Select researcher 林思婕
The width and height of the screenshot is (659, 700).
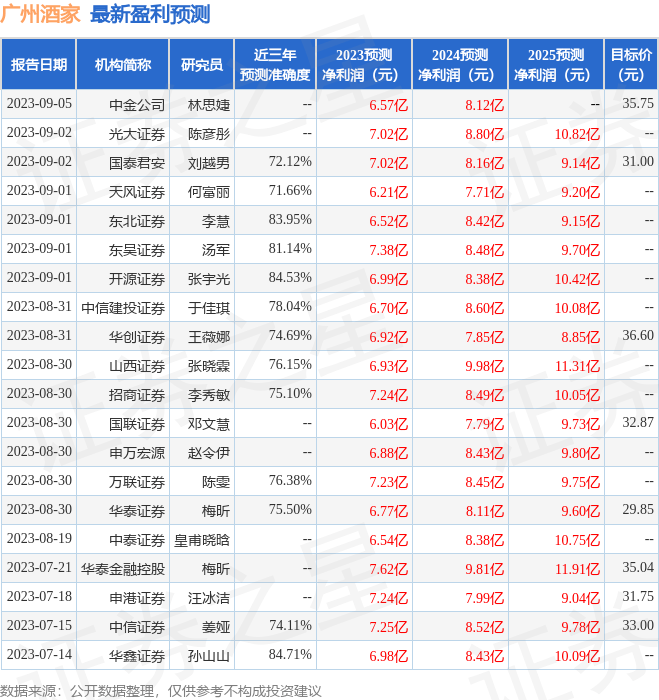209,105
